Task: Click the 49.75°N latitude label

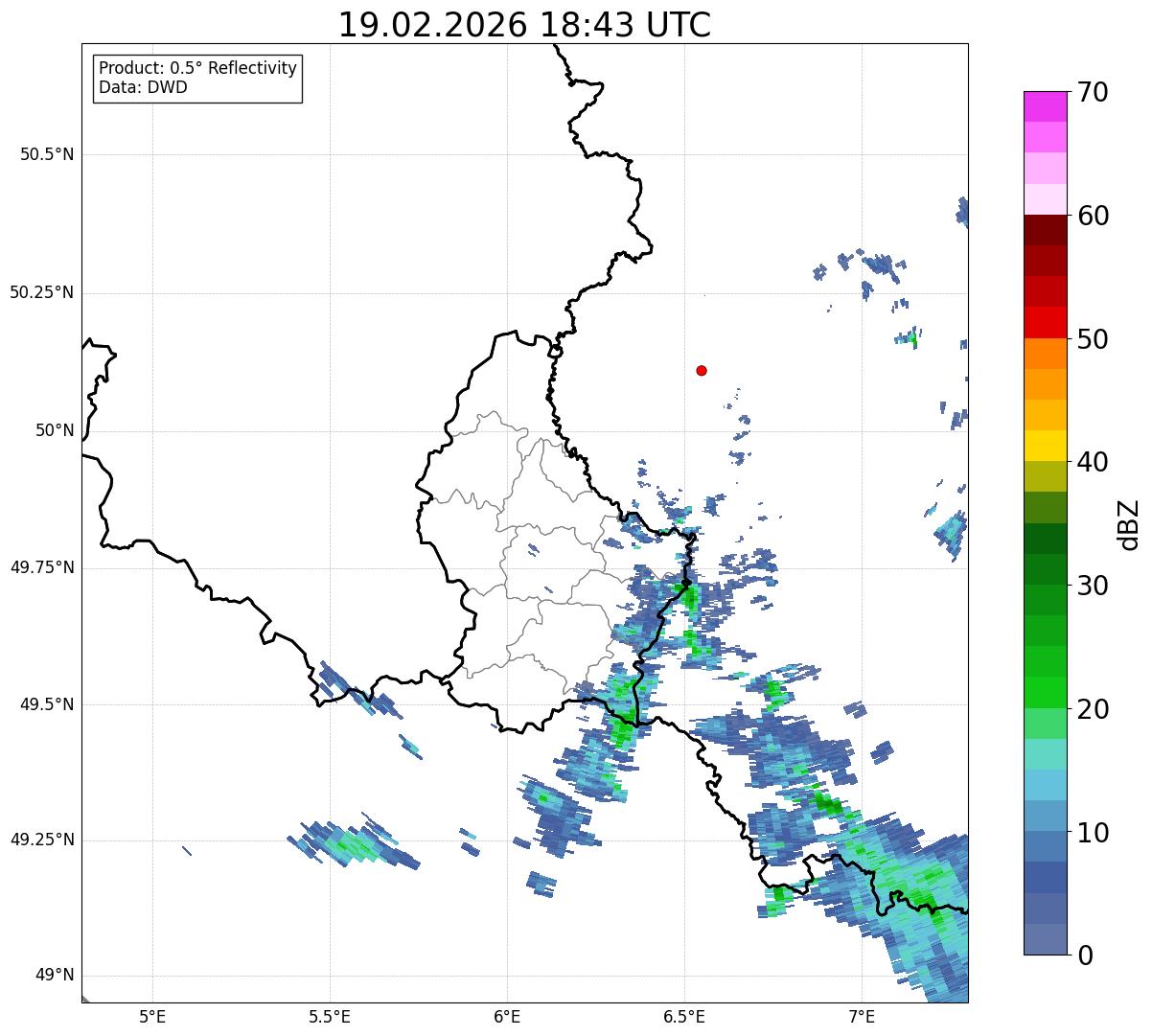Action: pyautogui.click(x=41, y=567)
